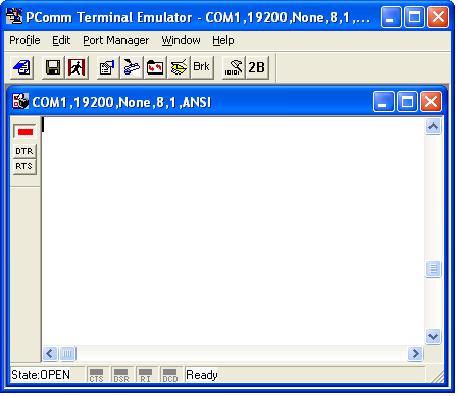Click the DCD status indicator

pyautogui.click(x=170, y=375)
